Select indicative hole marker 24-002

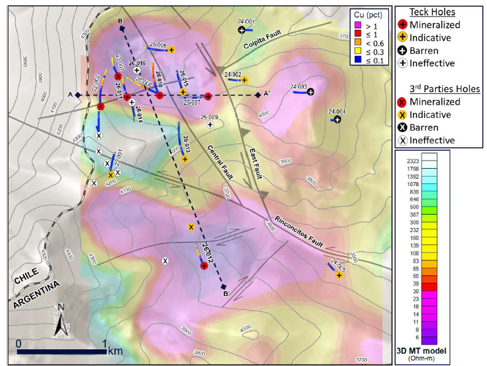pyautogui.click(x=244, y=80)
